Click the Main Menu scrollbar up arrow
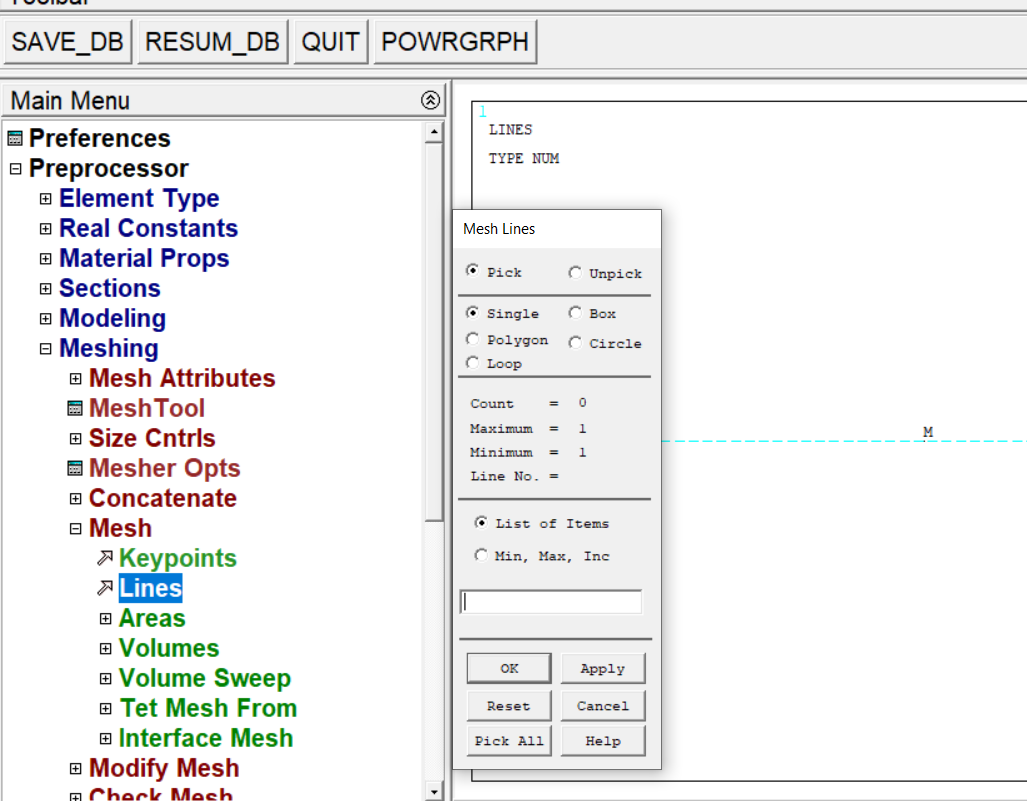Screen dimensions: 1027x801 point(434,132)
